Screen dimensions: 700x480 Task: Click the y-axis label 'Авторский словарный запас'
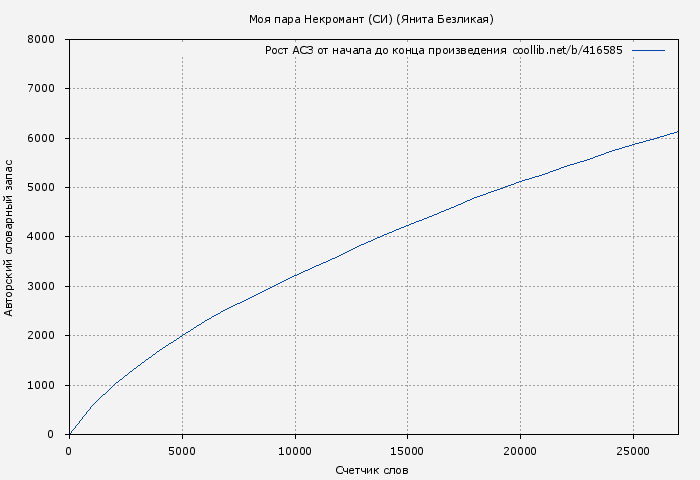10,237
